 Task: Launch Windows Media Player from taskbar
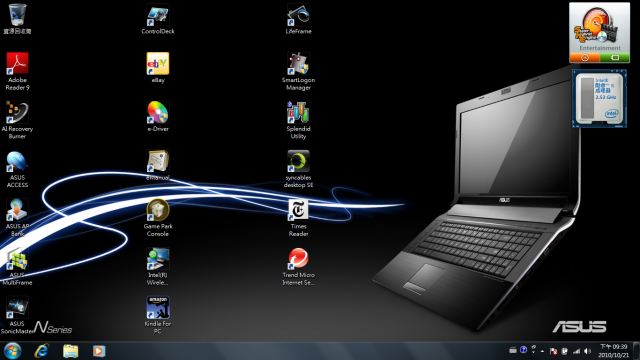99,351
